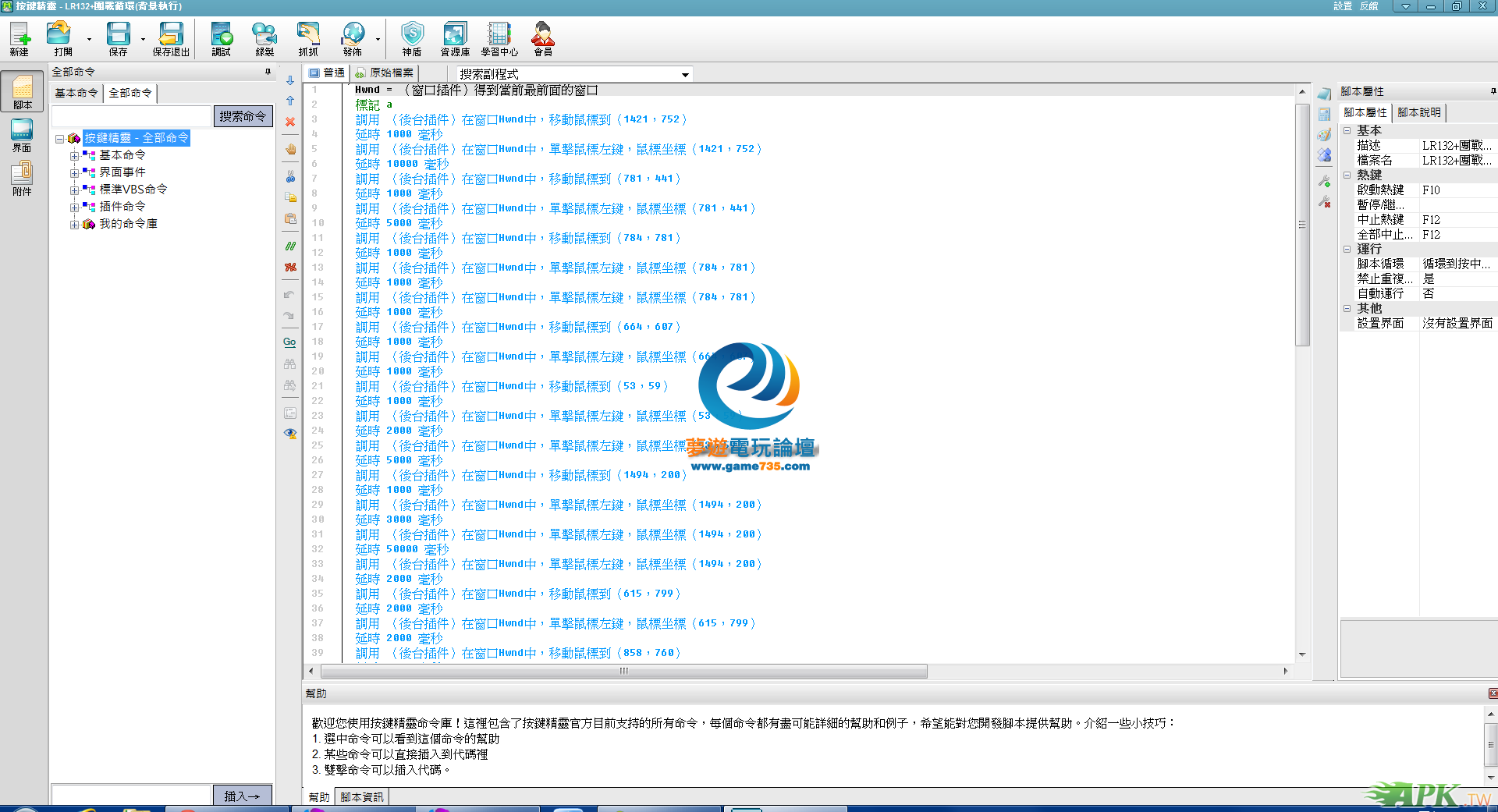Viewport: 1498px width, 812px height.
Task: Open the 附件 attachments sidebar view
Action: coord(23,179)
